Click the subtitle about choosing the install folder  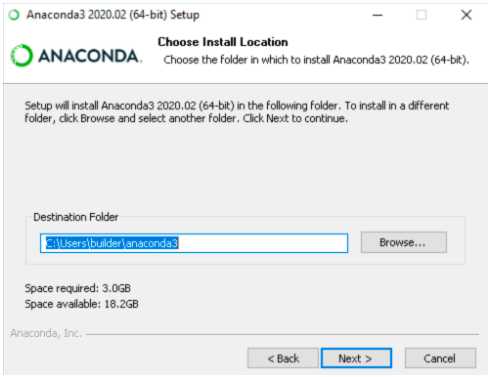pyautogui.click(x=316, y=60)
